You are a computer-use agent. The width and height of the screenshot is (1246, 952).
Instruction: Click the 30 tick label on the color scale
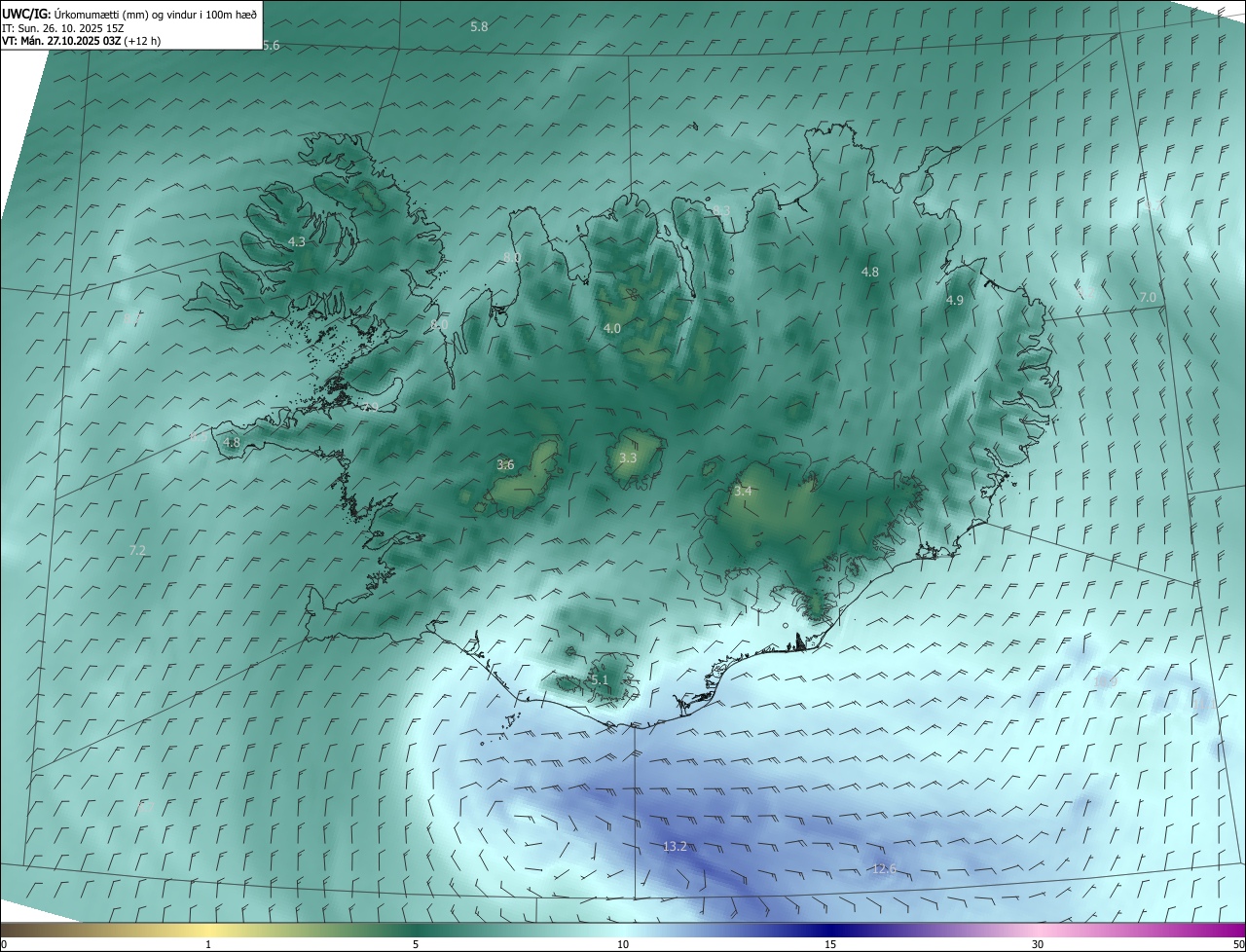pyautogui.click(x=1038, y=944)
